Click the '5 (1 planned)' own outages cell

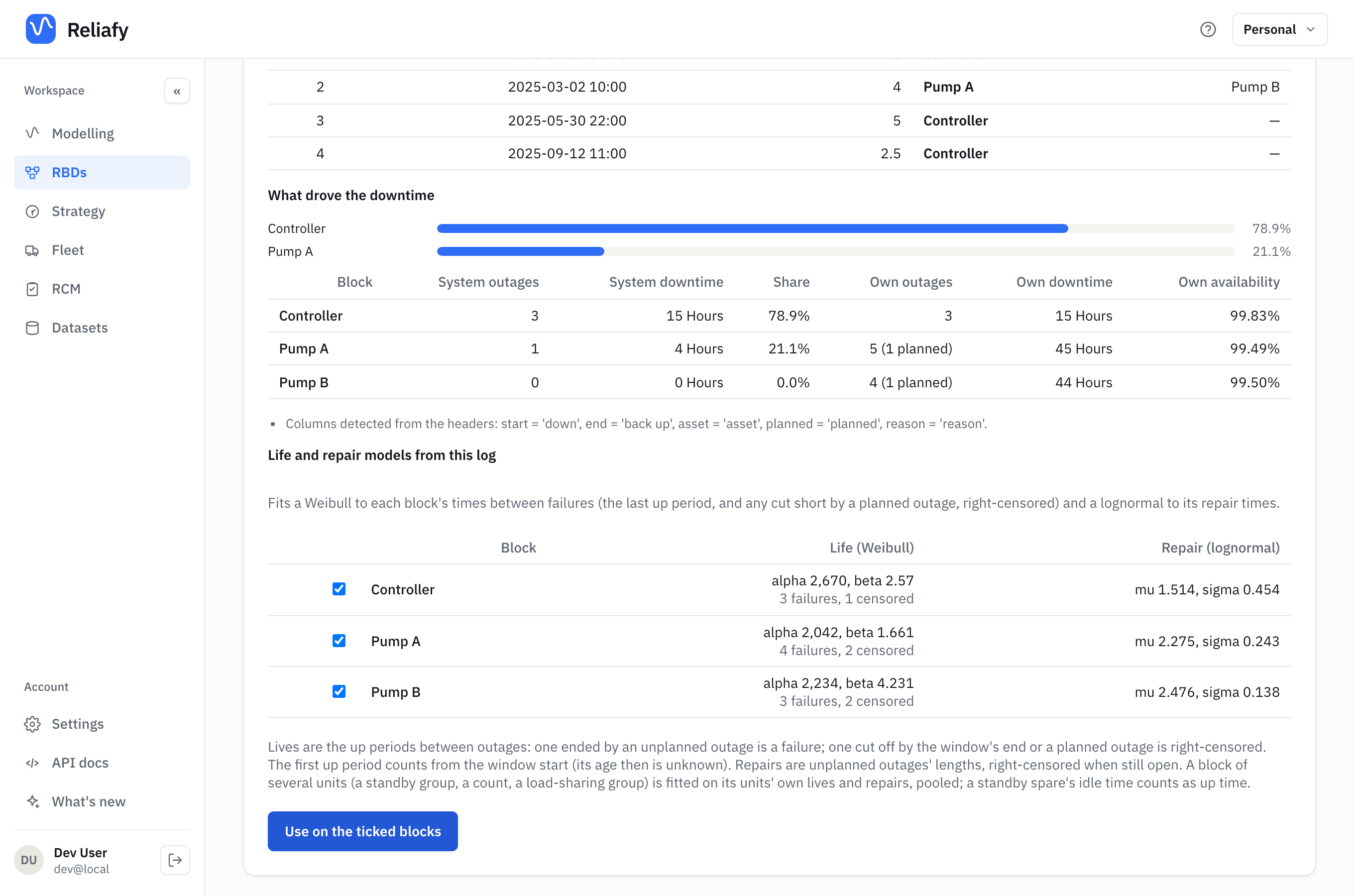tap(910, 348)
